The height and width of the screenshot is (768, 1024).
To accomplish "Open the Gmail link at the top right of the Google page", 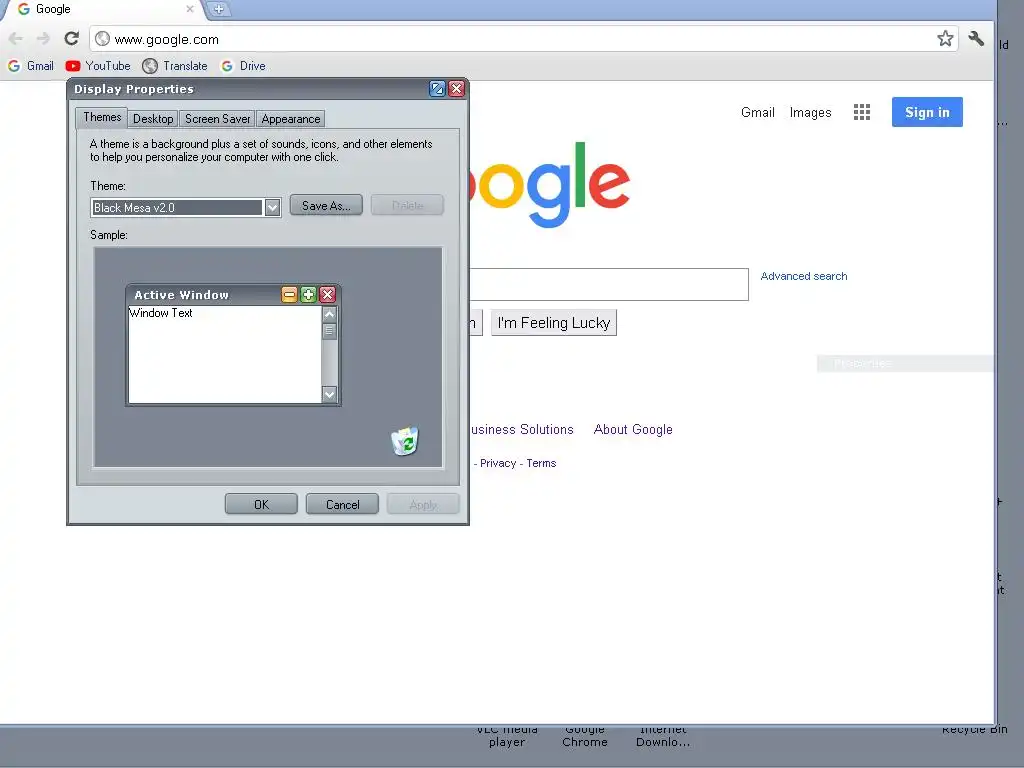I will [x=758, y=112].
